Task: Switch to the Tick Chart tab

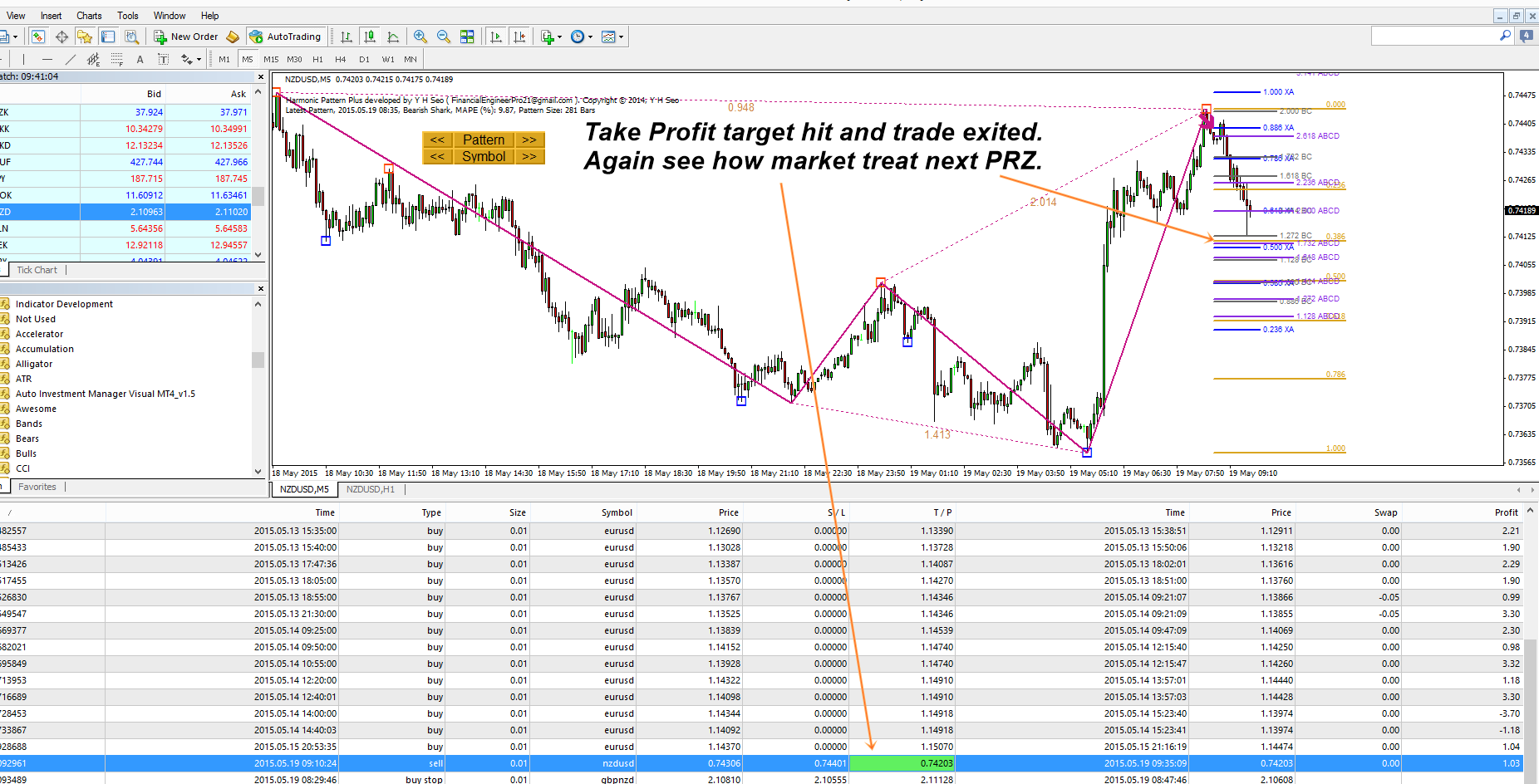Action: click(x=37, y=270)
